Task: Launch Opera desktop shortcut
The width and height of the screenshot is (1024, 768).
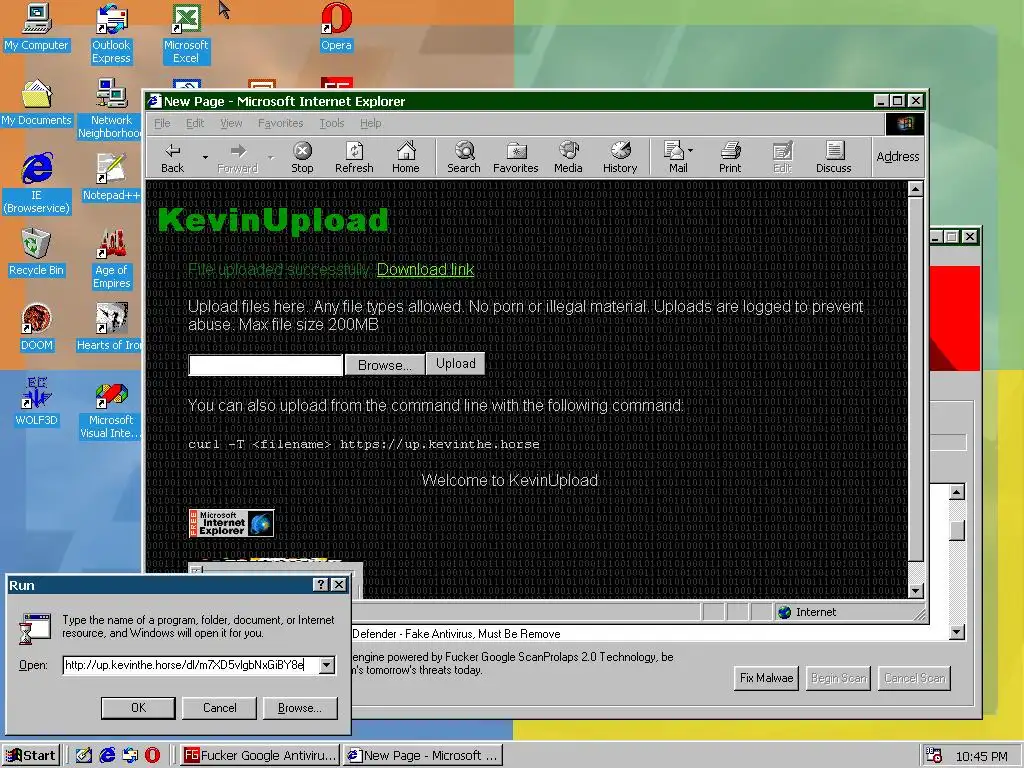Action: (x=336, y=27)
